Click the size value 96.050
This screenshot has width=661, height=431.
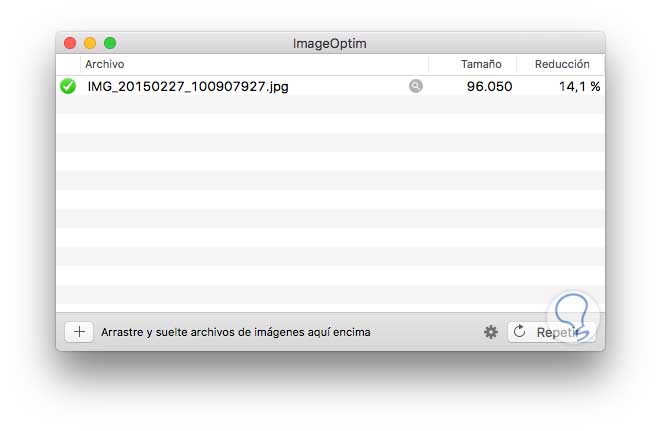tap(489, 86)
